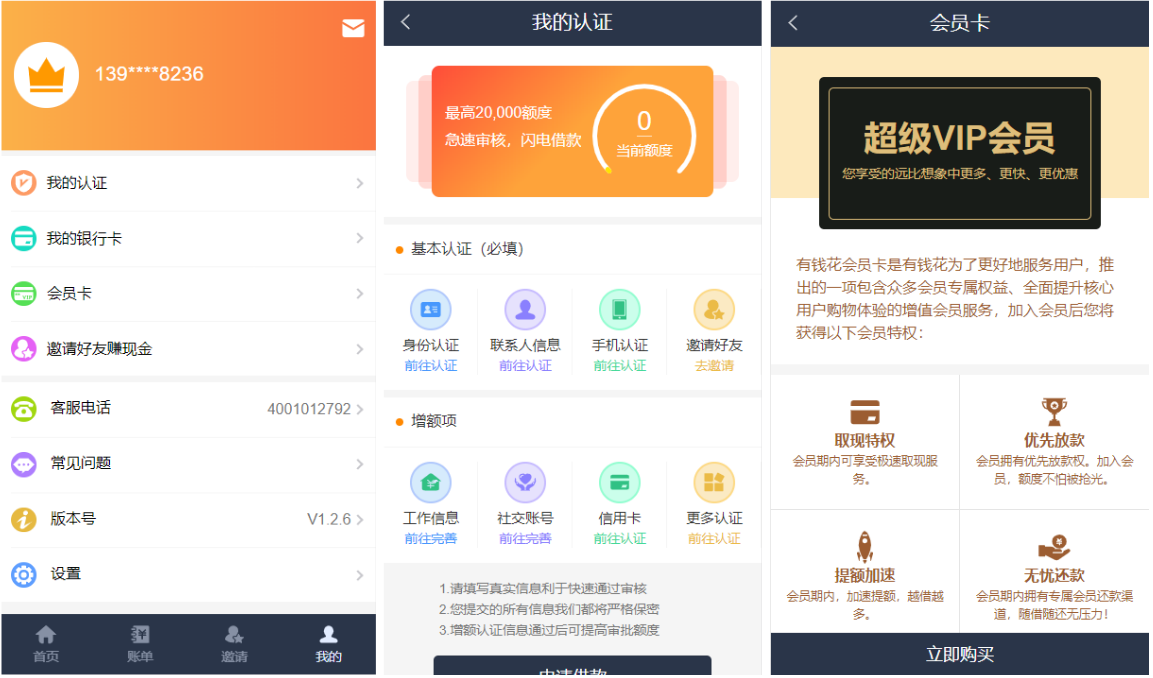This screenshot has height=678, width=1153.
Task: Open the 联系人信息 contact info verification icon
Action: click(525, 310)
